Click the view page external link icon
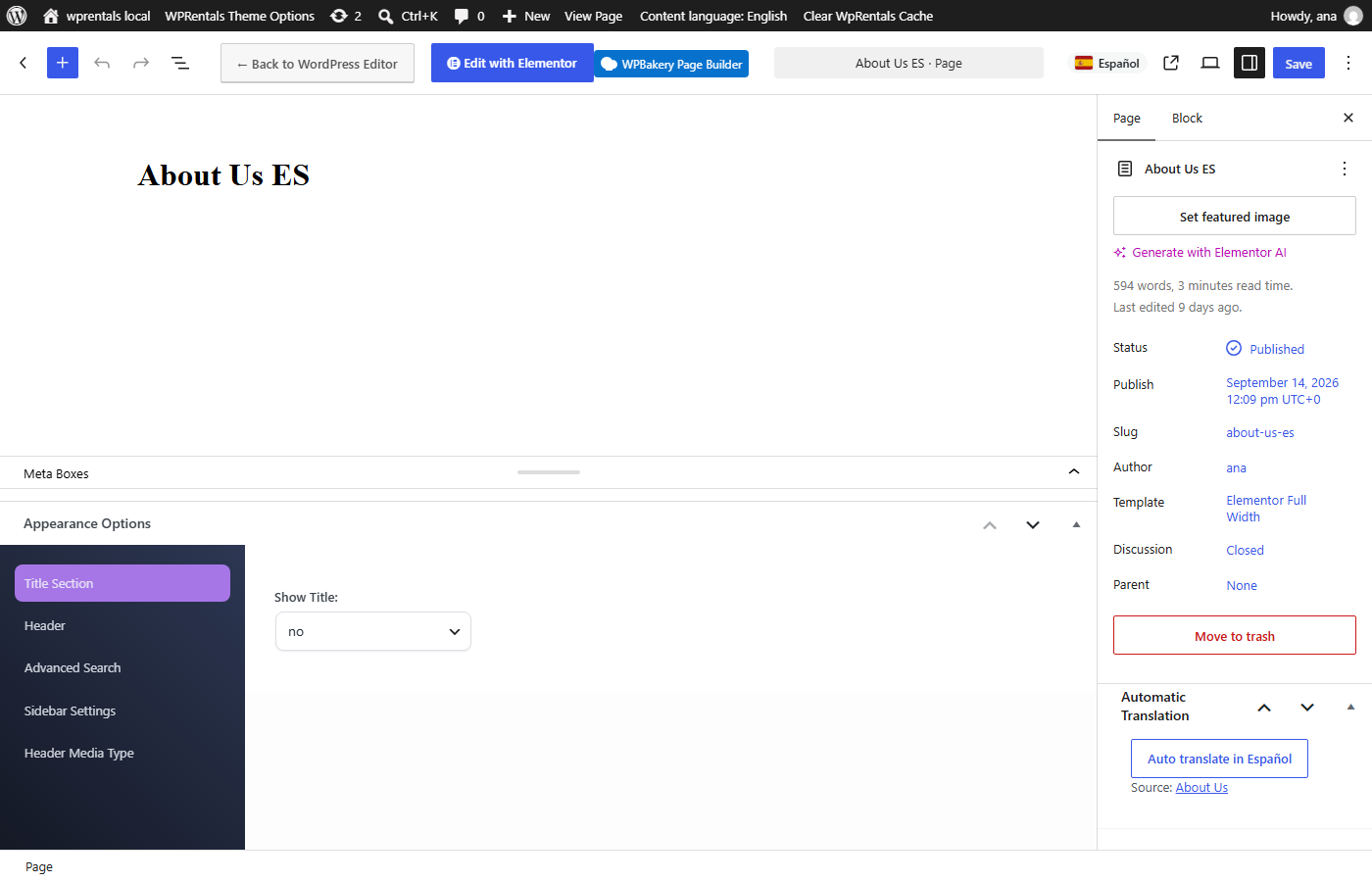 (x=1171, y=63)
